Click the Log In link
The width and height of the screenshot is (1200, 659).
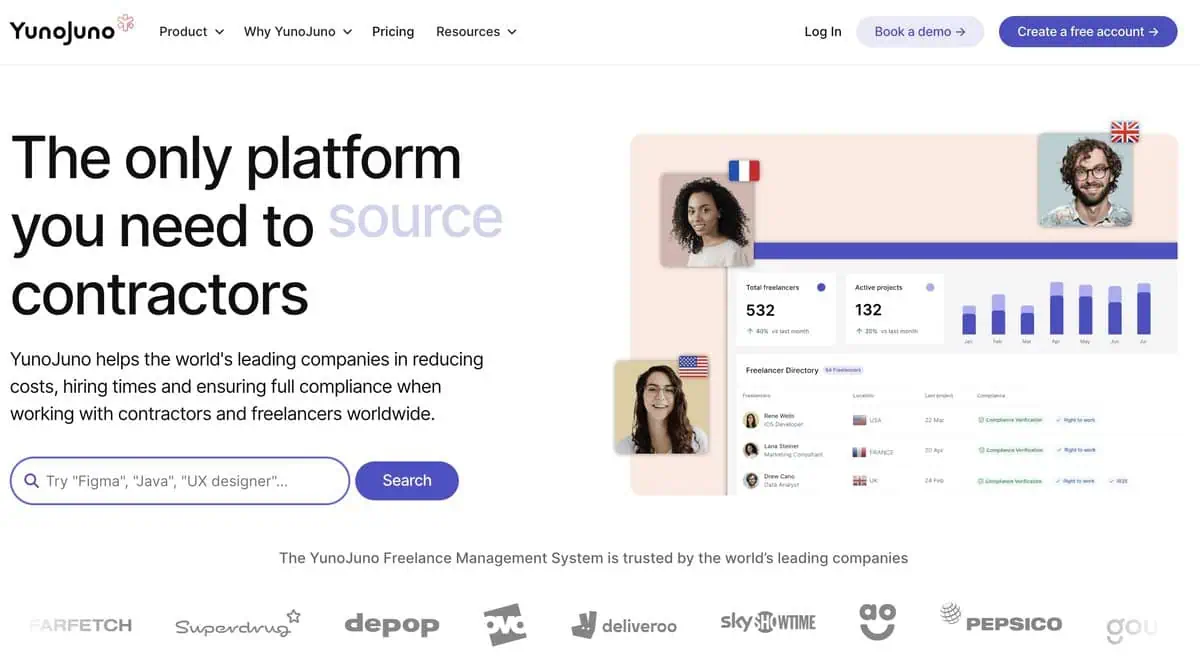pyautogui.click(x=823, y=32)
